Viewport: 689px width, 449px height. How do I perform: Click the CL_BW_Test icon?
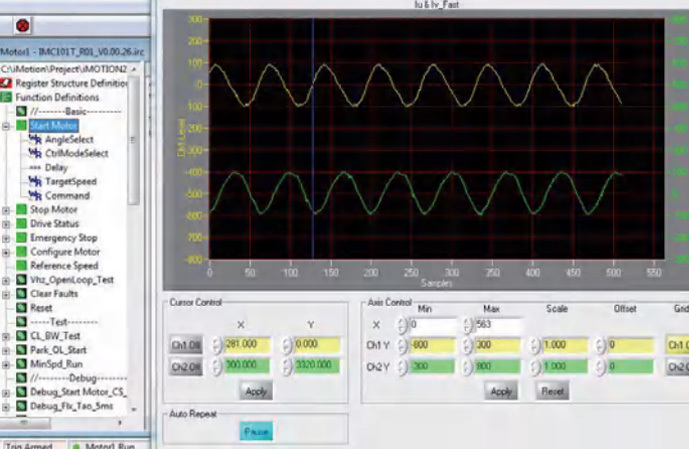22,336
